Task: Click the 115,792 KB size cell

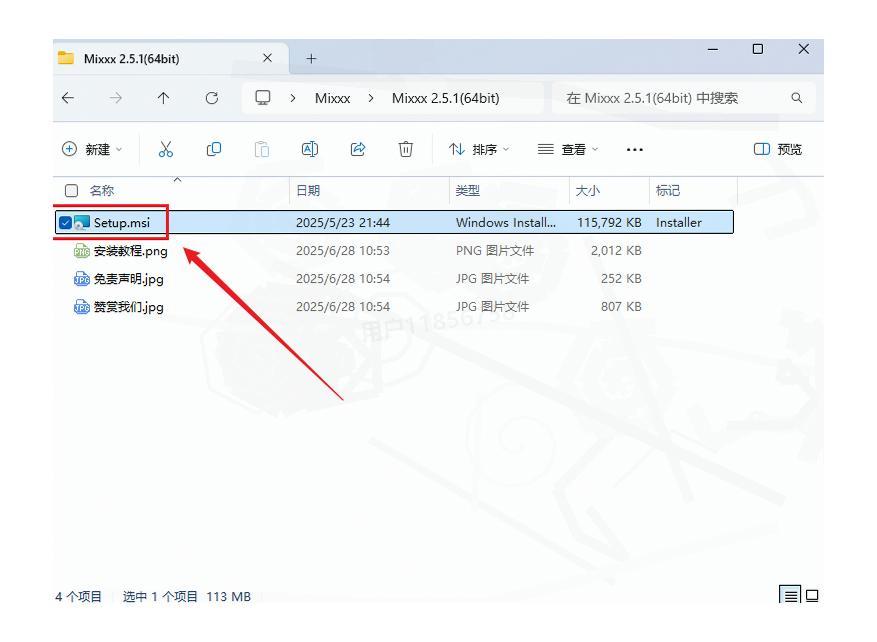Action: click(609, 223)
